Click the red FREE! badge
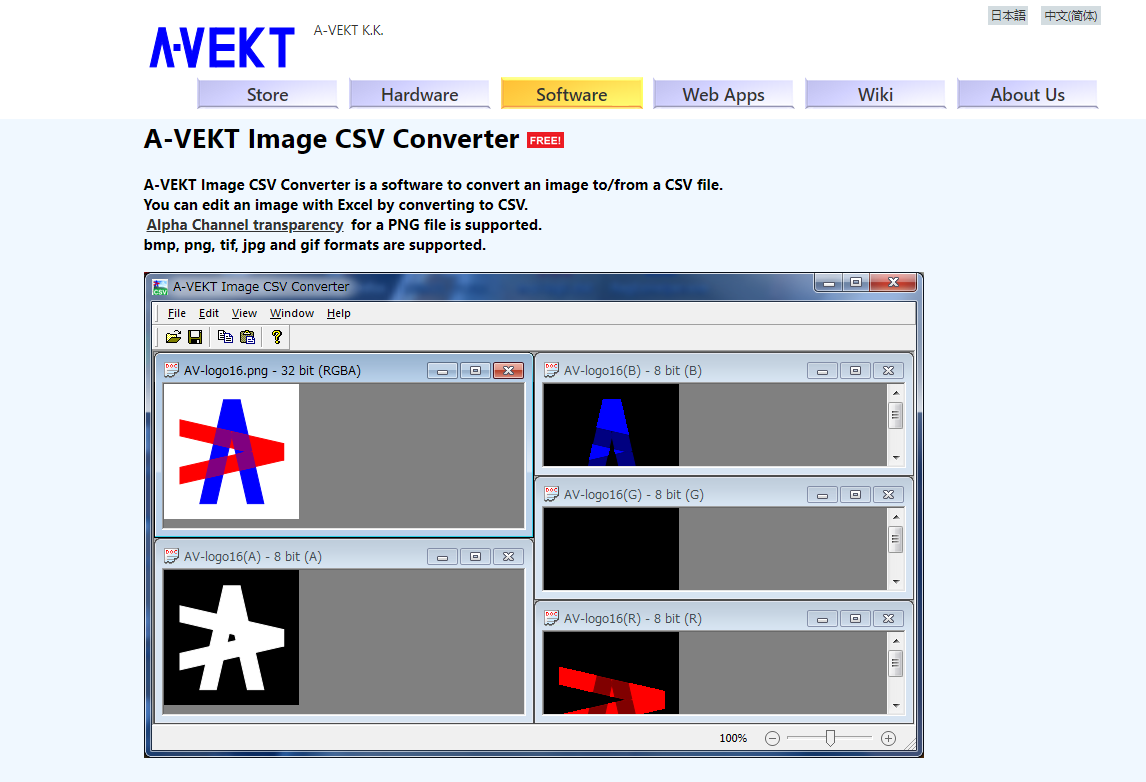1146x782 pixels. pyautogui.click(x=545, y=140)
